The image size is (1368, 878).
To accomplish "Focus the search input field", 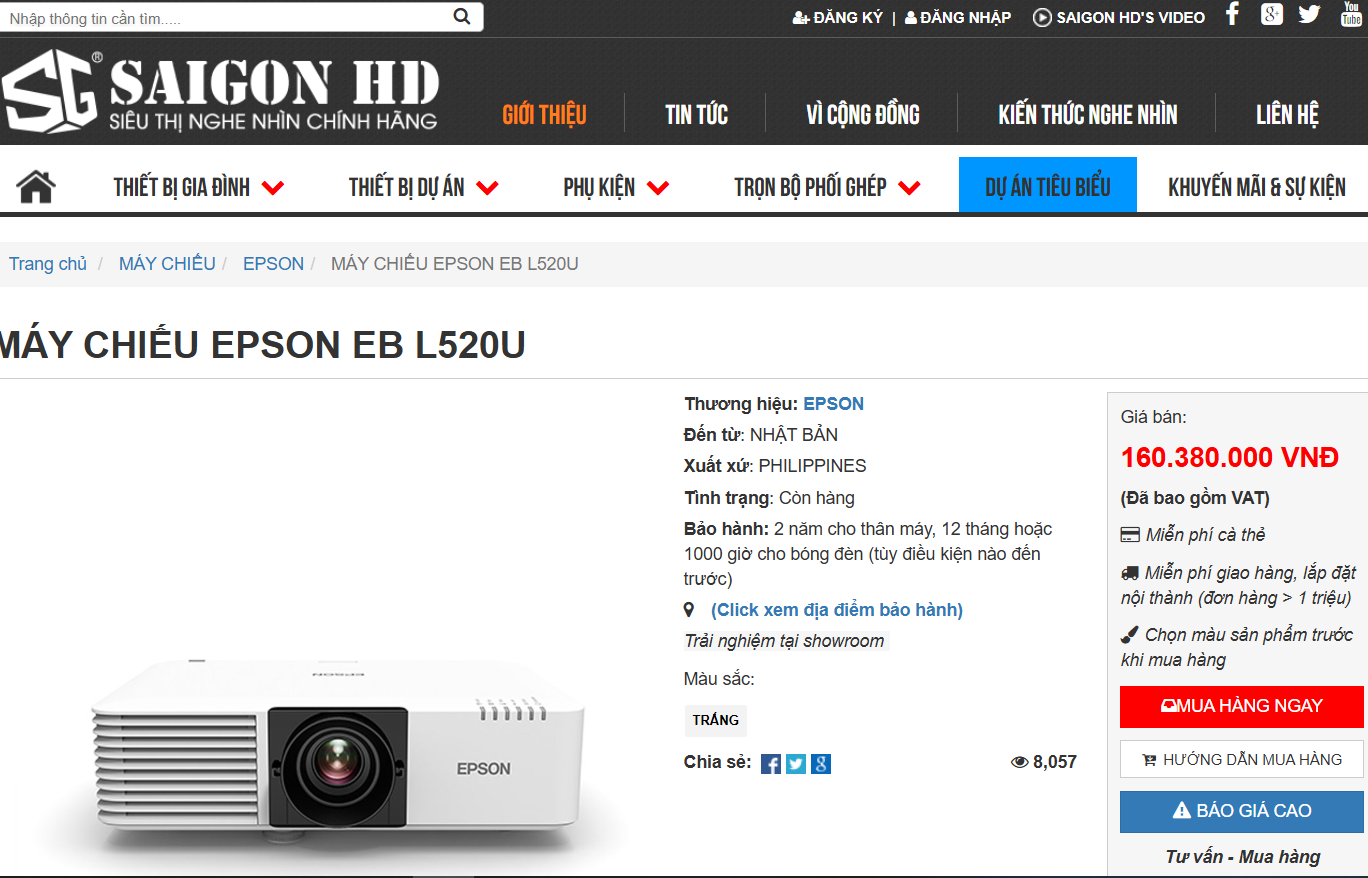I will tap(229, 17).
